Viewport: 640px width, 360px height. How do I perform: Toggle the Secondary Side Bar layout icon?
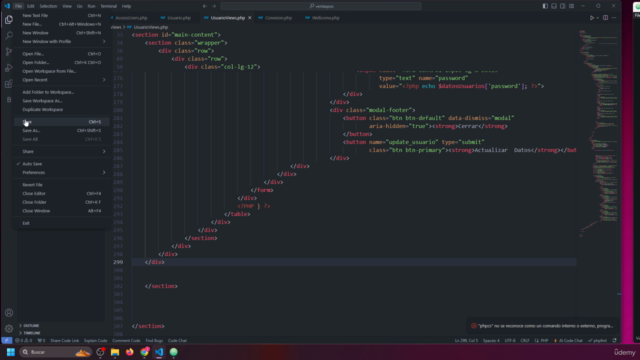pyautogui.click(x=563, y=6)
